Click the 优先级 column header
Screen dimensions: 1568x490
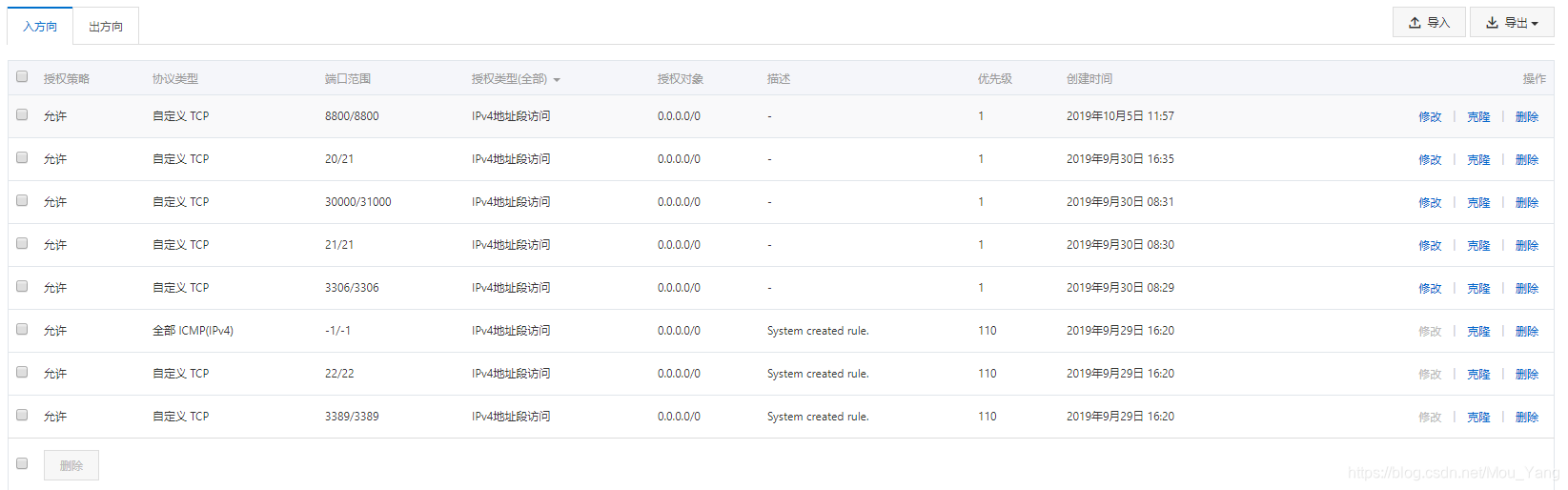(995, 79)
